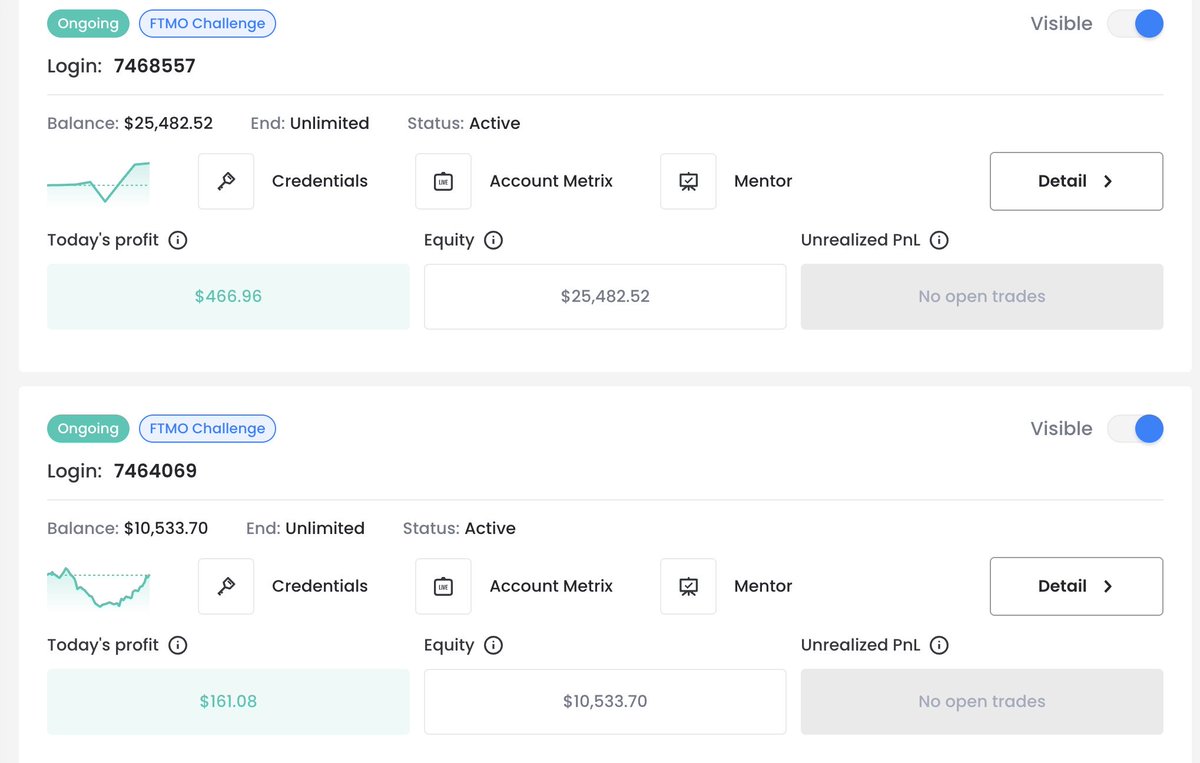Open Detail for account 7464069
The width and height of the screenshot is (1200, 763).
(x=1076, y=586)
